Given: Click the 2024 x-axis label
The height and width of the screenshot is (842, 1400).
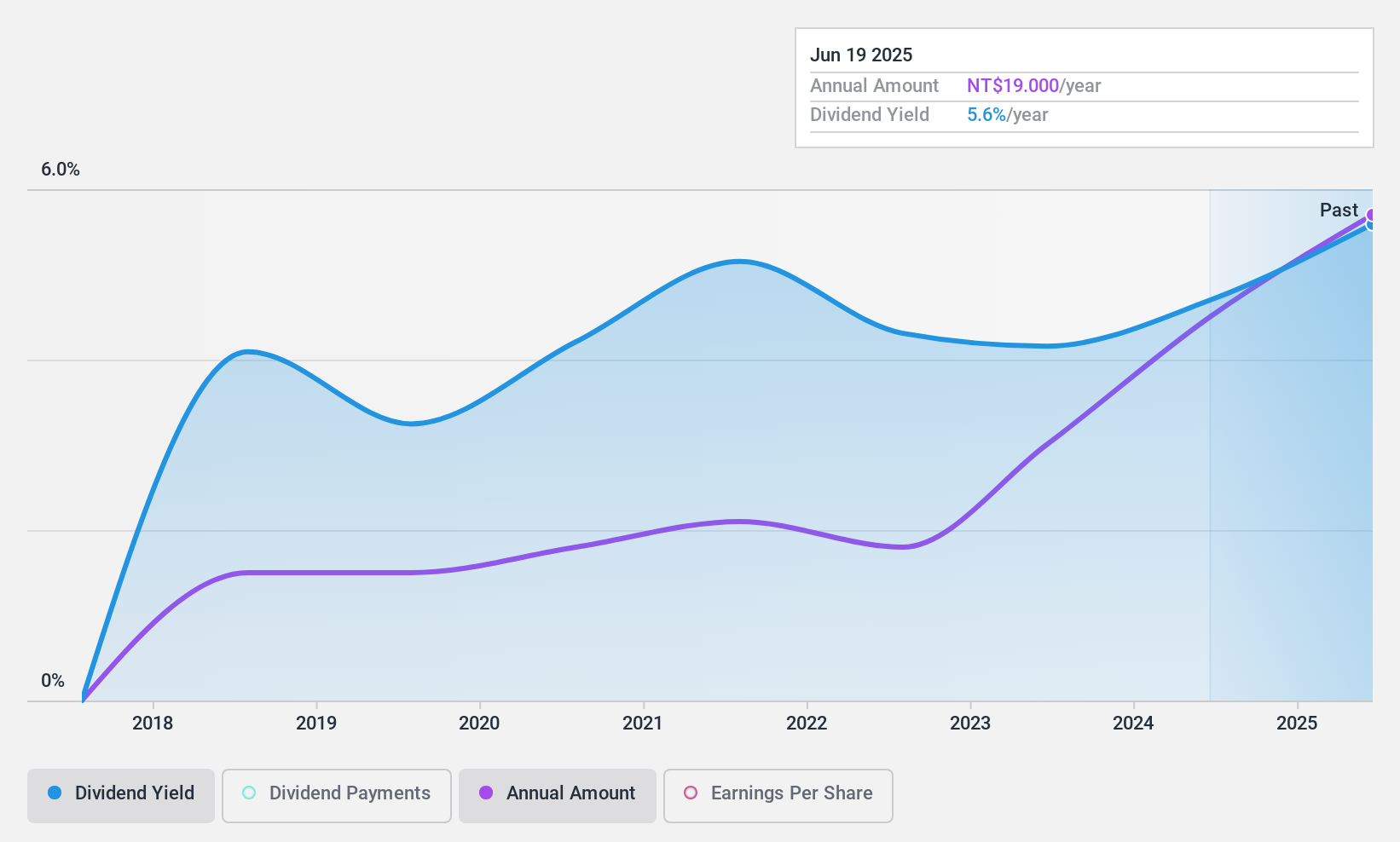Looking at the screenshot, I should coord(1133,723).
